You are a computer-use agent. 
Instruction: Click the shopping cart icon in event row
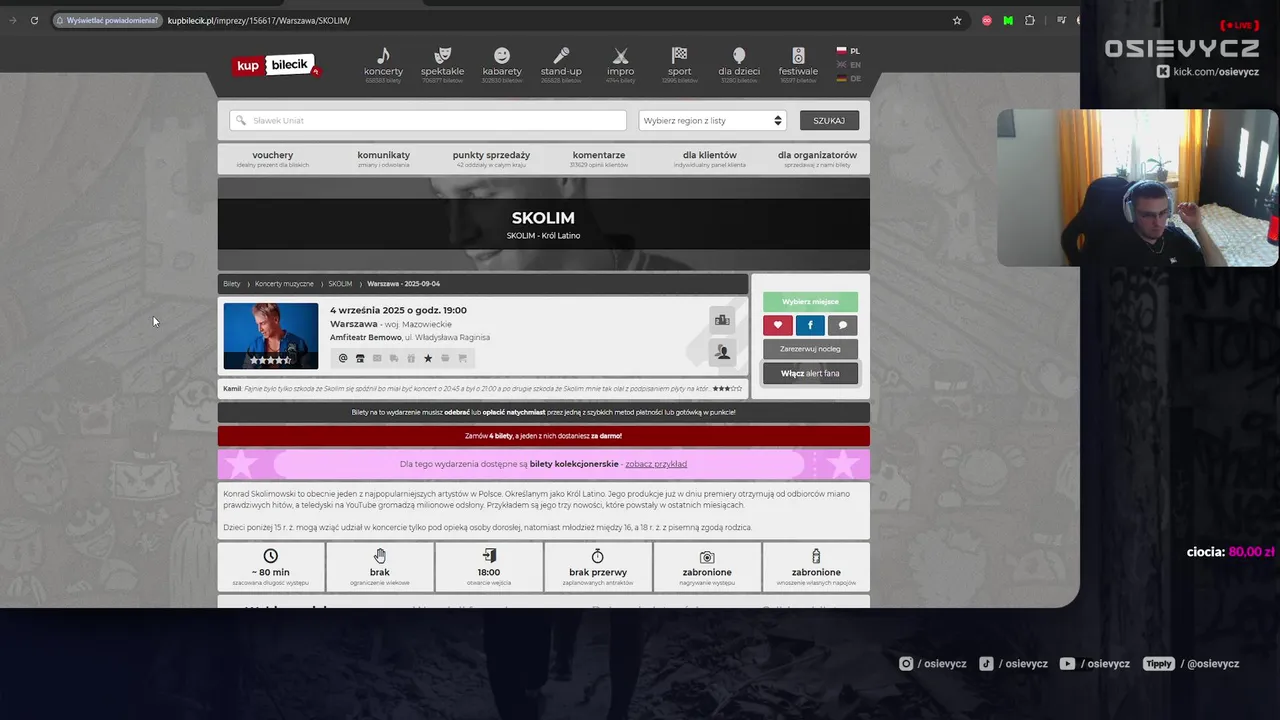[462, 358]
